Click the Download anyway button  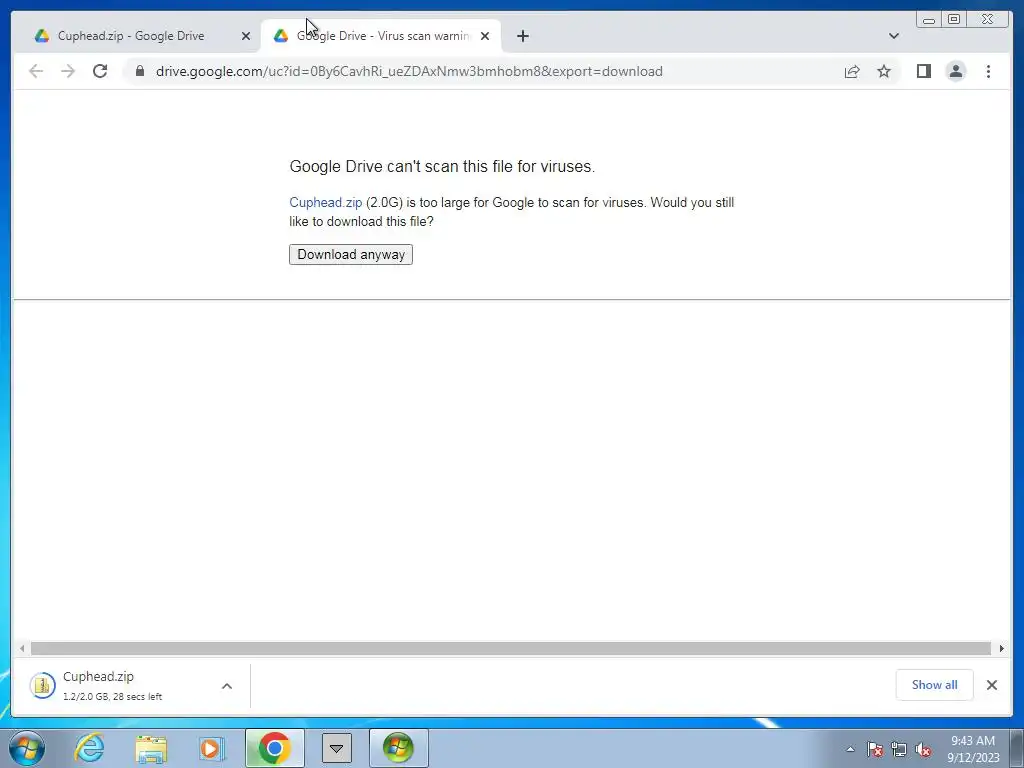pos(351,255)
